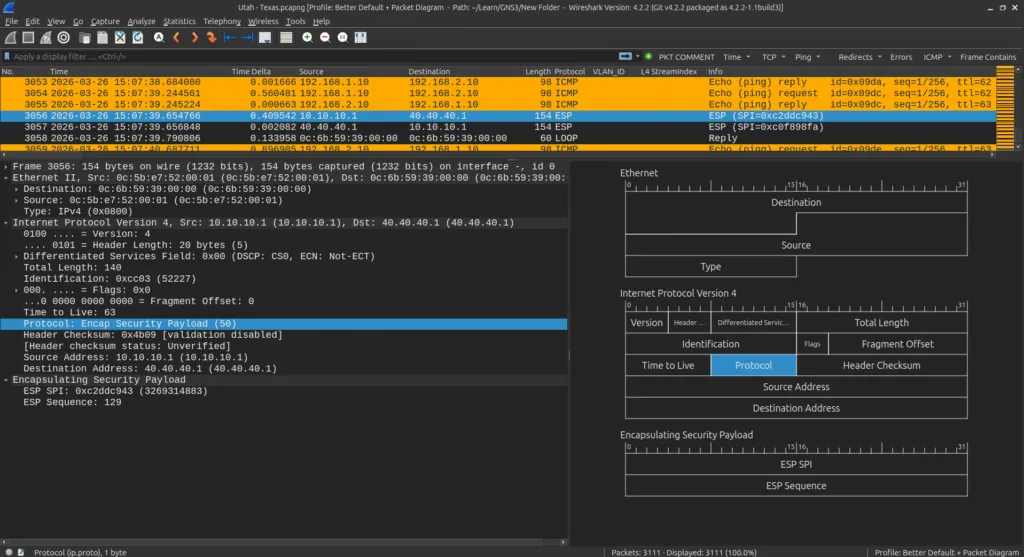The height and width of the screenshot is (557, 1024).
Task: Select packet 3057 ESP row
Action: pos(498,127)
